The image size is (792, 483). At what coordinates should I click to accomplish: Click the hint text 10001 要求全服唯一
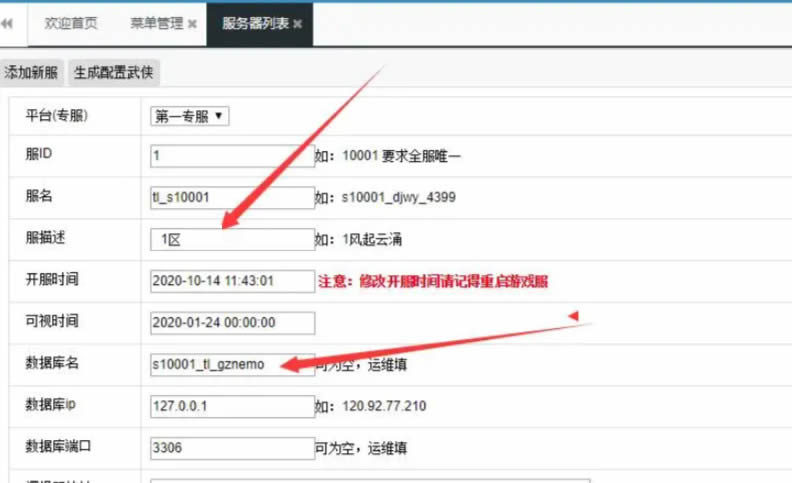click(x=402, y=156)
